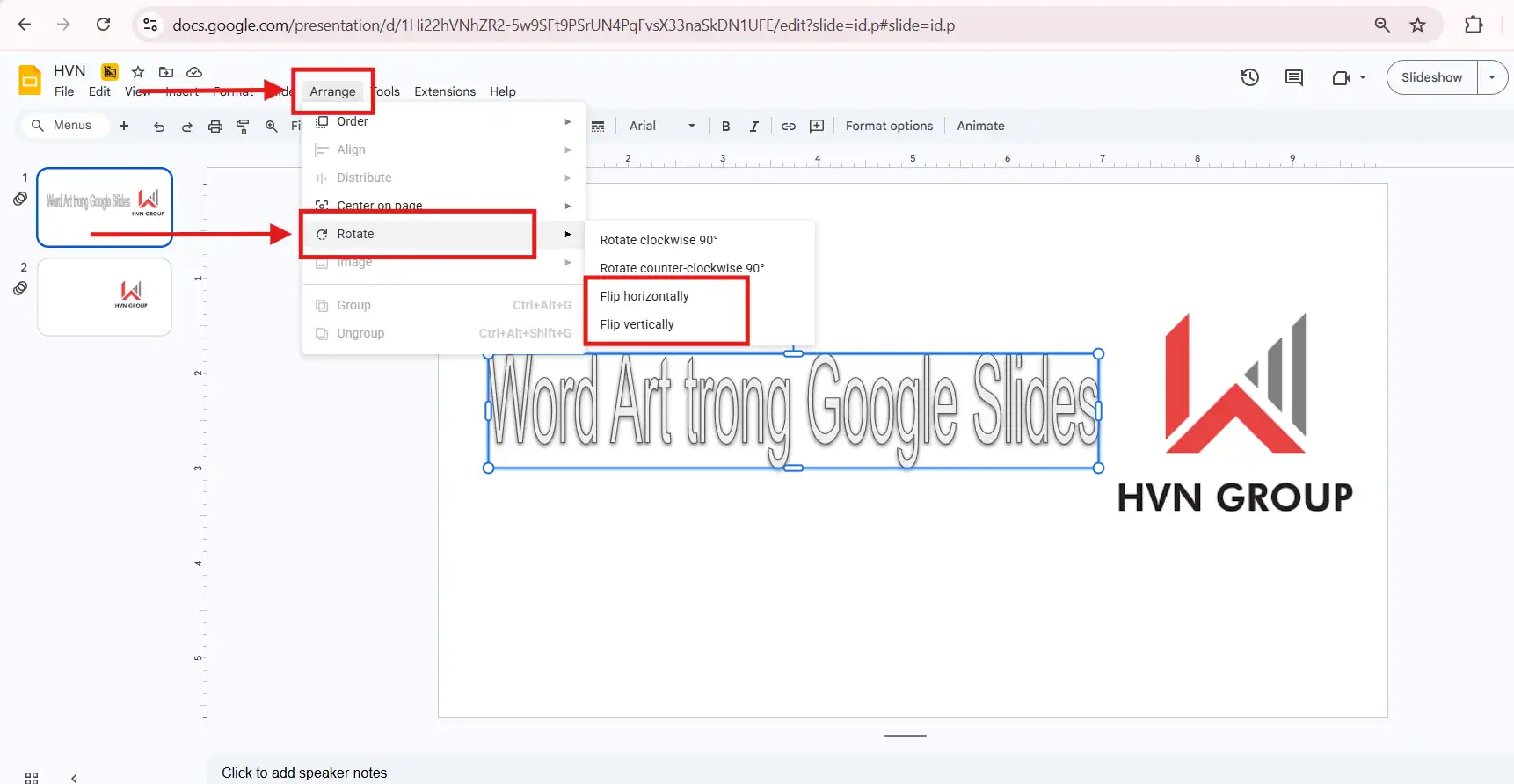Open version history clock icon
Image resolution: width=1514 pixels, height=784 pixels.
coord(1250,77)
